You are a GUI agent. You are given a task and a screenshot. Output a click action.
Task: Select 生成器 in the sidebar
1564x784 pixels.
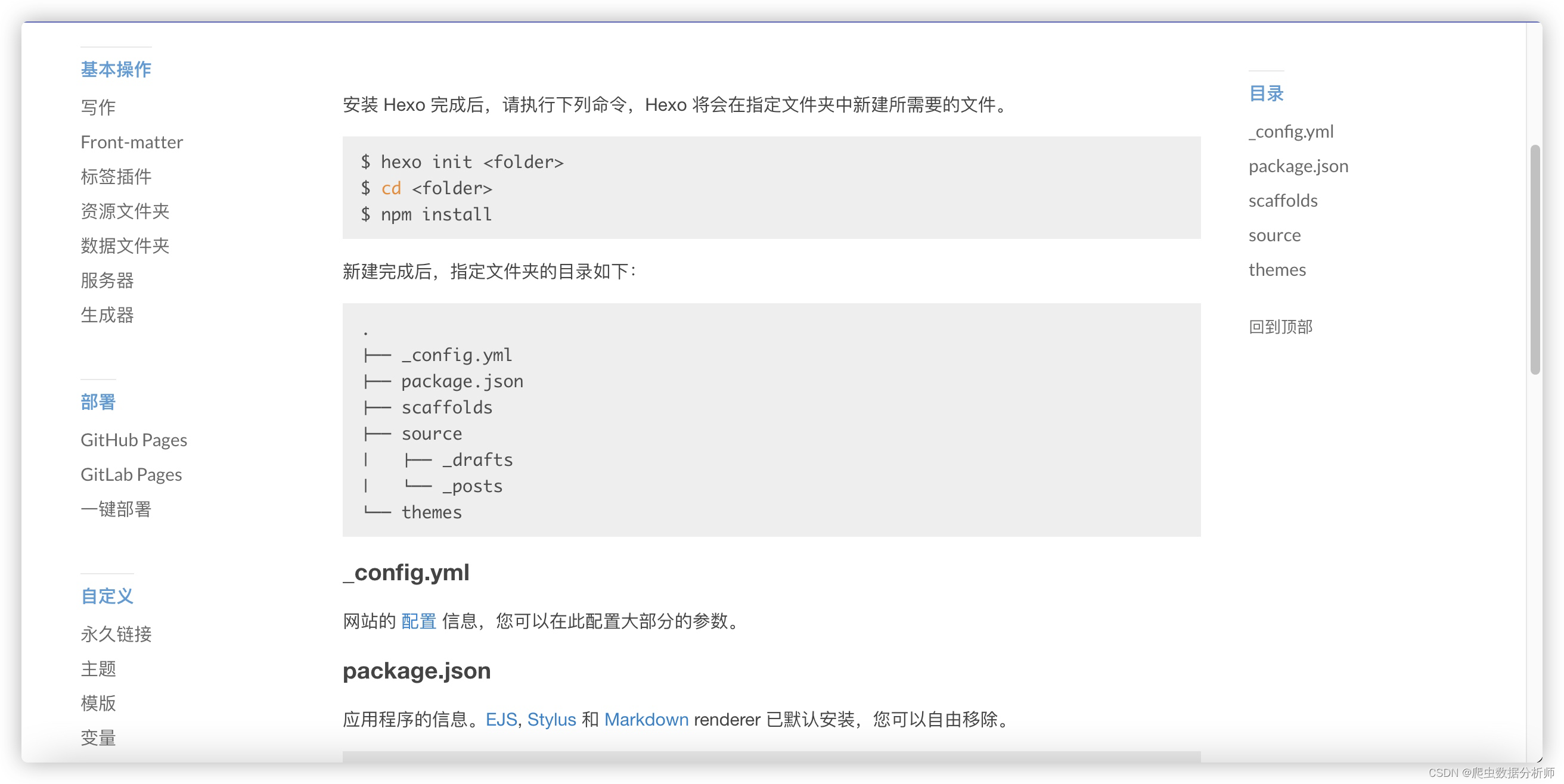coord(107,315)
